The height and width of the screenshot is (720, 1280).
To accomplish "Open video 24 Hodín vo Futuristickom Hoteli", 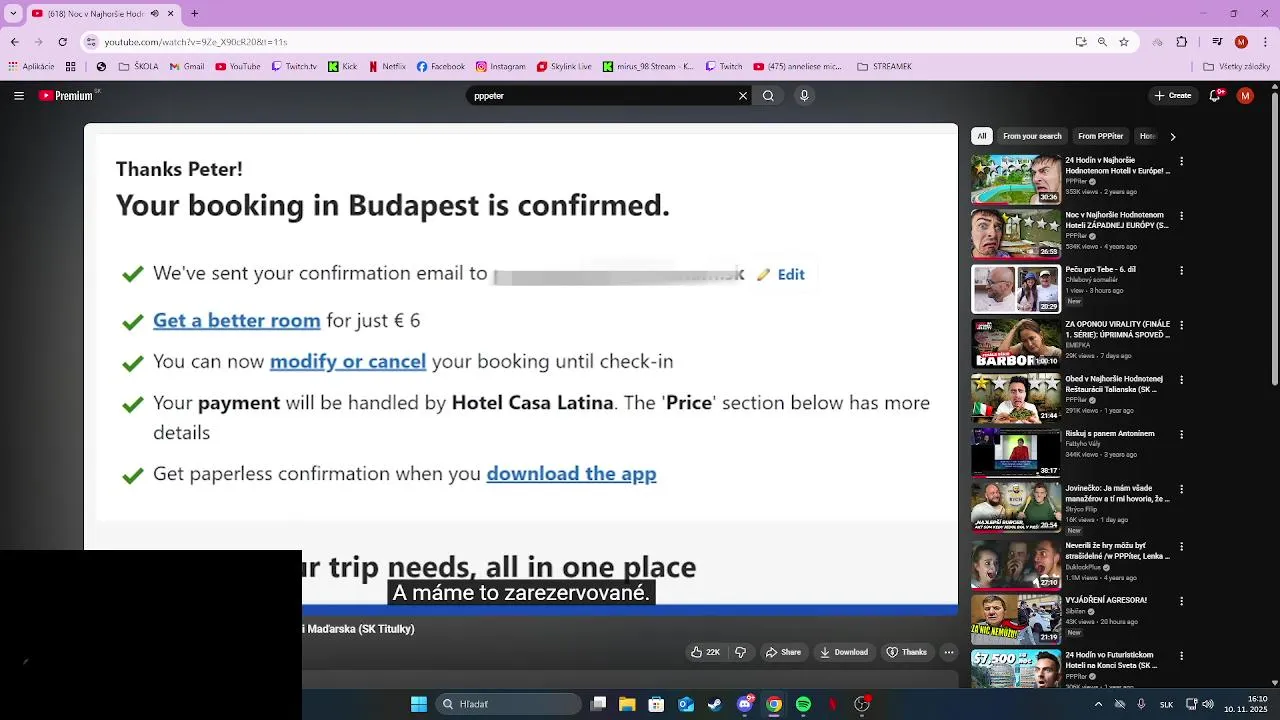I will (1112, 660).
